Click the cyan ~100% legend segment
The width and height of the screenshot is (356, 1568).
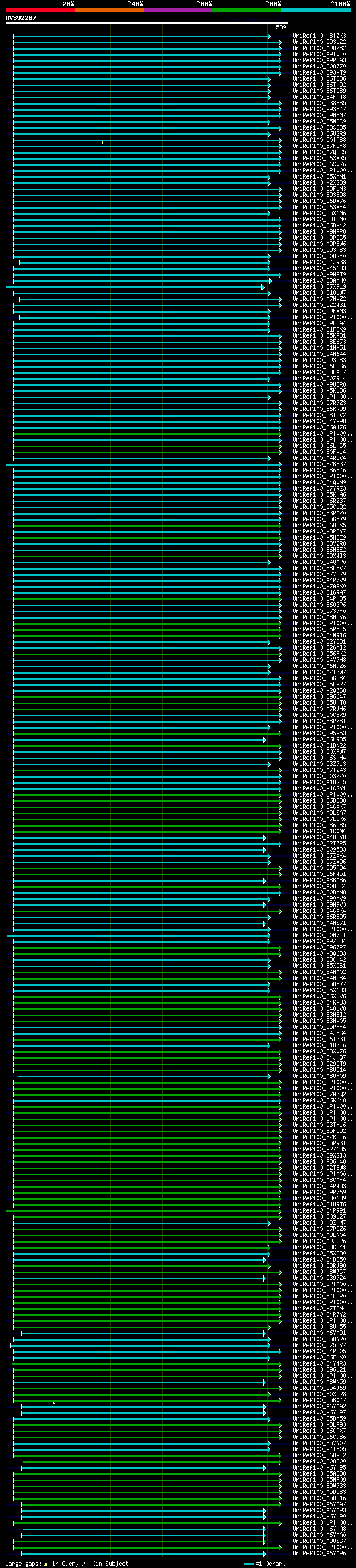click(x=316, y=10)
